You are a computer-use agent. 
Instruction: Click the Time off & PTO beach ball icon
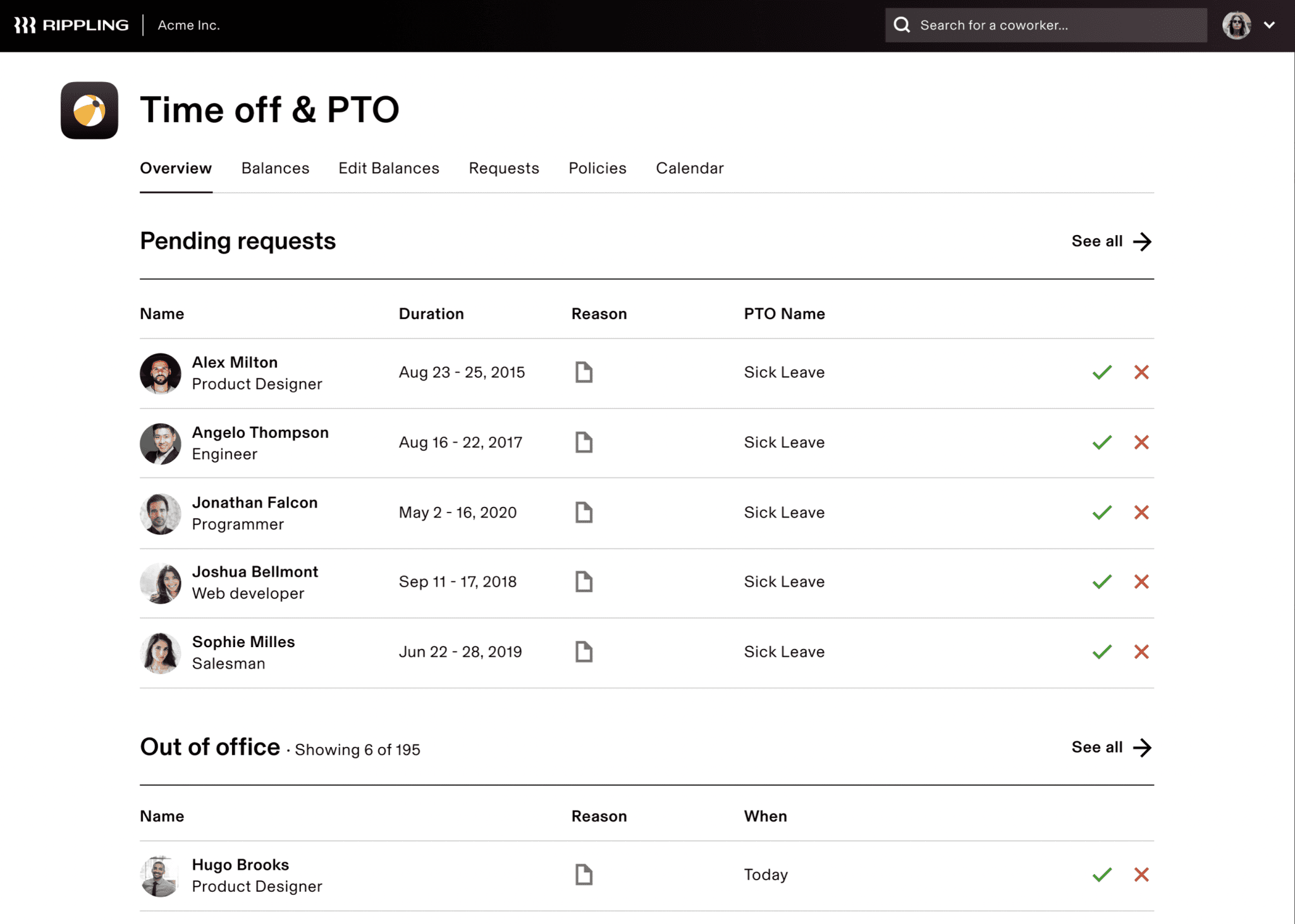pyautogui.click(x=89, y=111)
